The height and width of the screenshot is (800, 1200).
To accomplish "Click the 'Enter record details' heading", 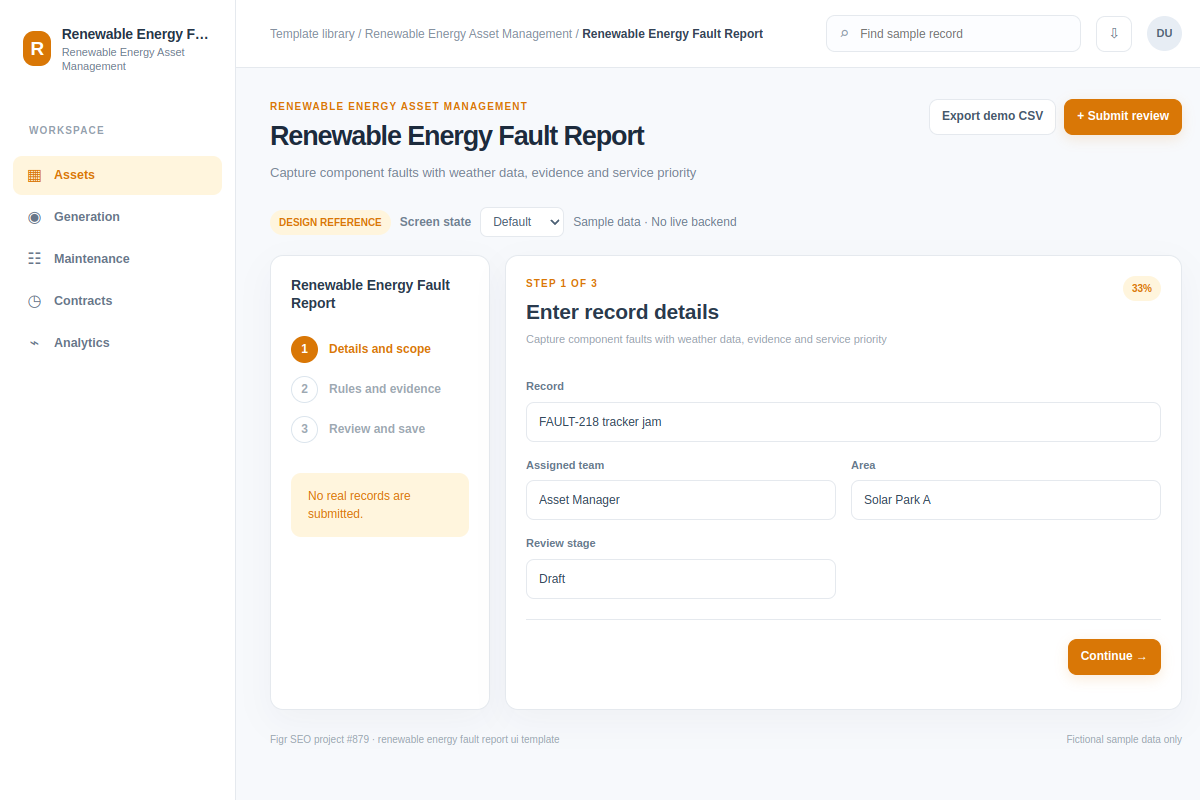I will point(622,312).
